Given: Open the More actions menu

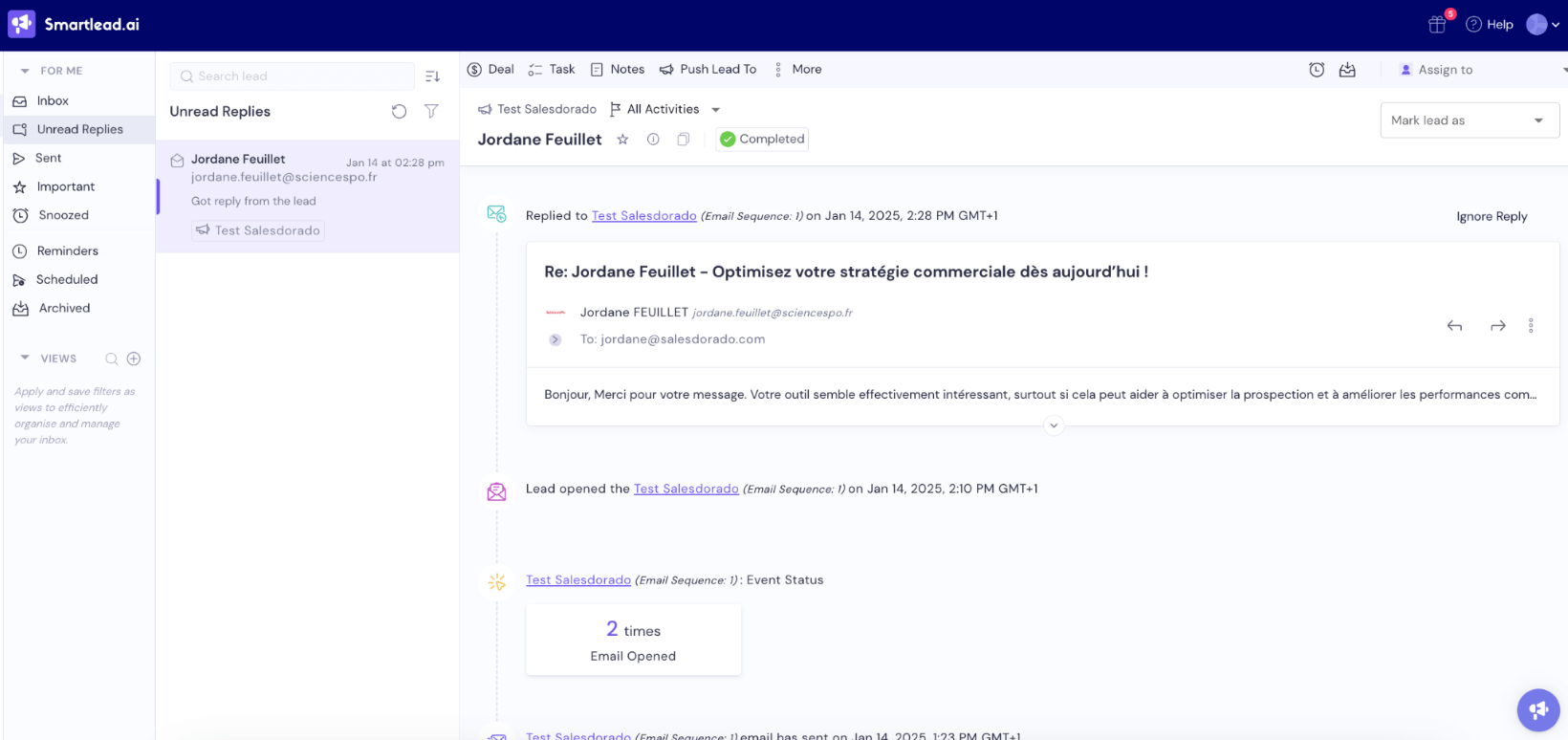Looking at the screenshot, I should click(x=797, y=69).
